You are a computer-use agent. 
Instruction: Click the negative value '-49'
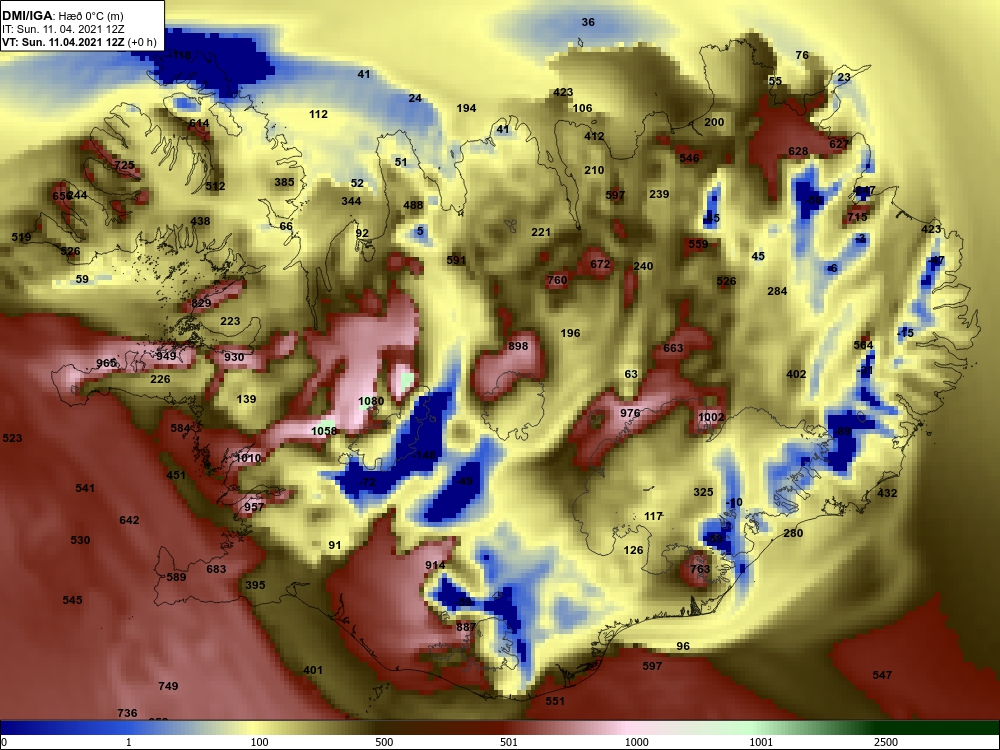(466, 480)
